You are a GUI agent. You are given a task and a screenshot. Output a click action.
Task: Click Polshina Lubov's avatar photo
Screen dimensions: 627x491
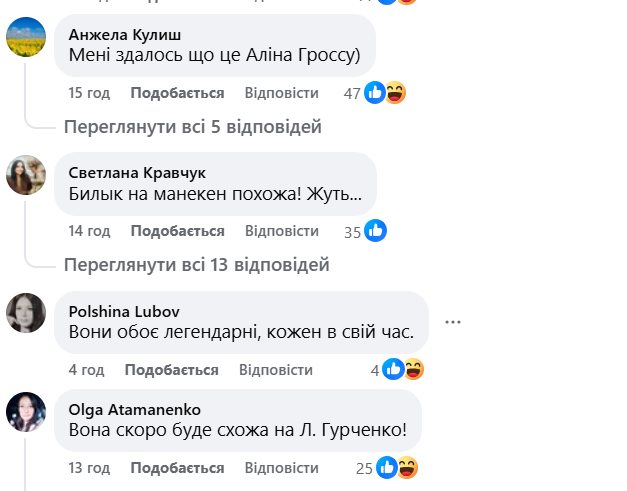[x=26, y=313]
